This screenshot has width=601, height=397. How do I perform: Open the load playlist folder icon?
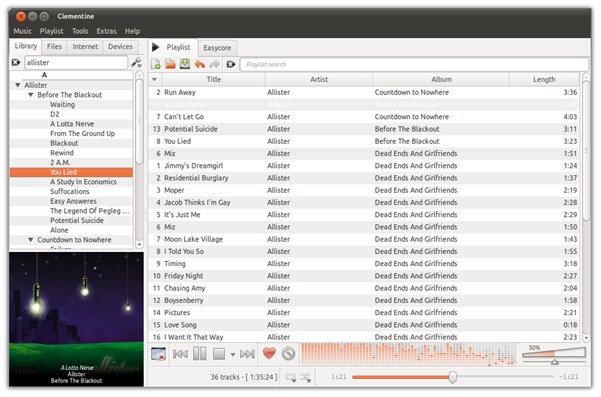click(x=170, y=64)
